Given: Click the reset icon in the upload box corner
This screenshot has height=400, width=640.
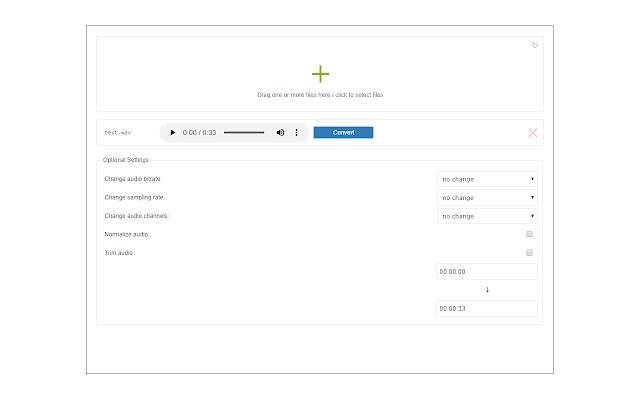Looking at the screenshot, I should [535, 44].
